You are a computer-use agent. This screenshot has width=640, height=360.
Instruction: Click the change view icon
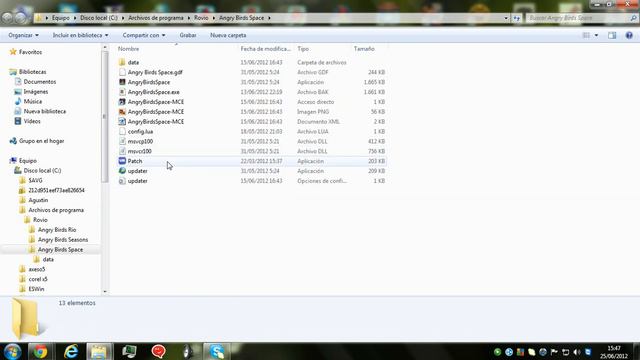(586, 36)
